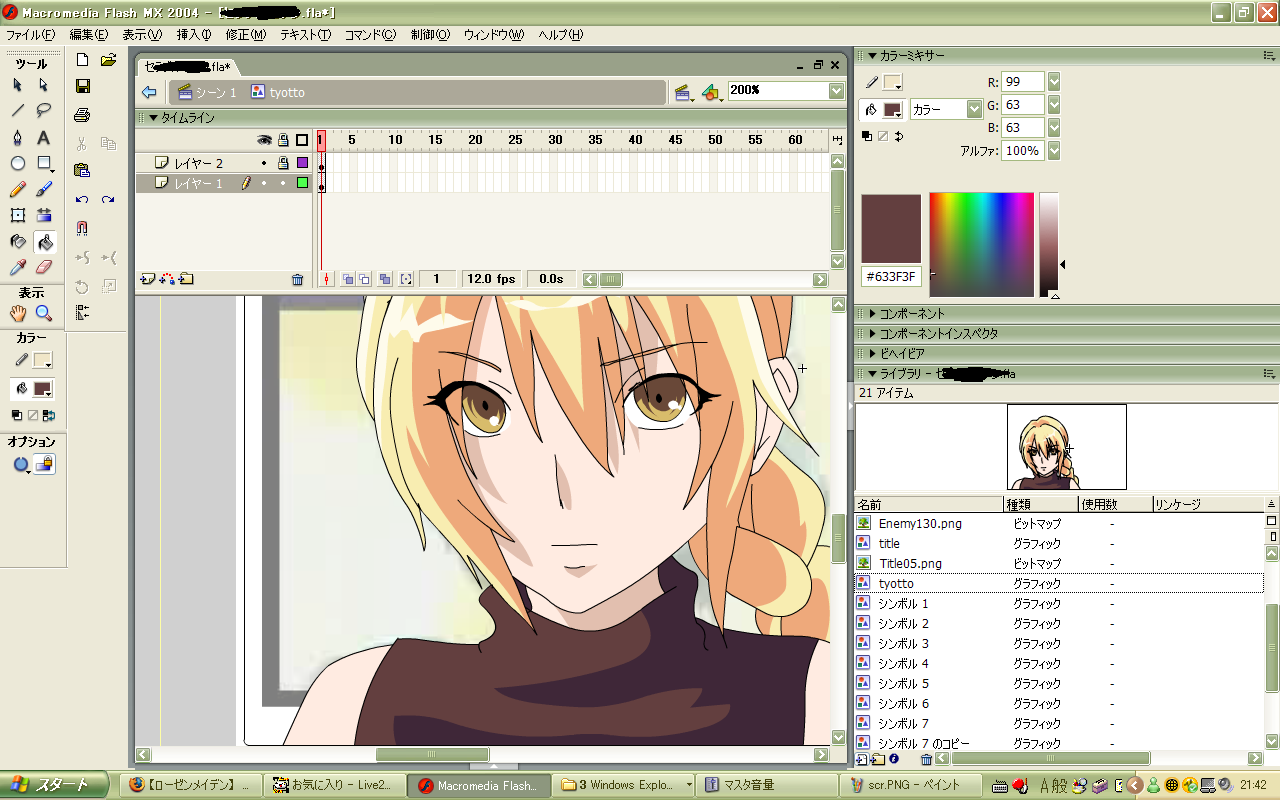Click the Print icon
The height and width of the screenshot is (800, 1280).
tap(83, 114)
